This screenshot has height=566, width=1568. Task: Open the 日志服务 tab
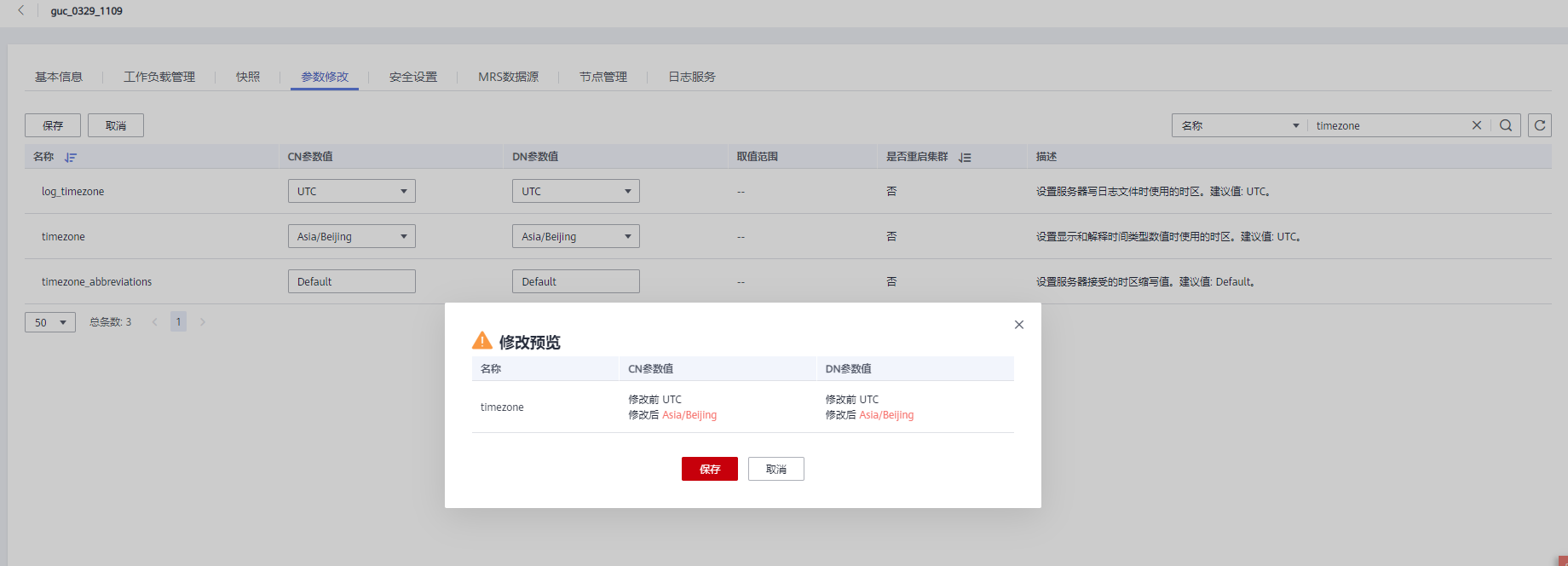click(x=692, y=77)
